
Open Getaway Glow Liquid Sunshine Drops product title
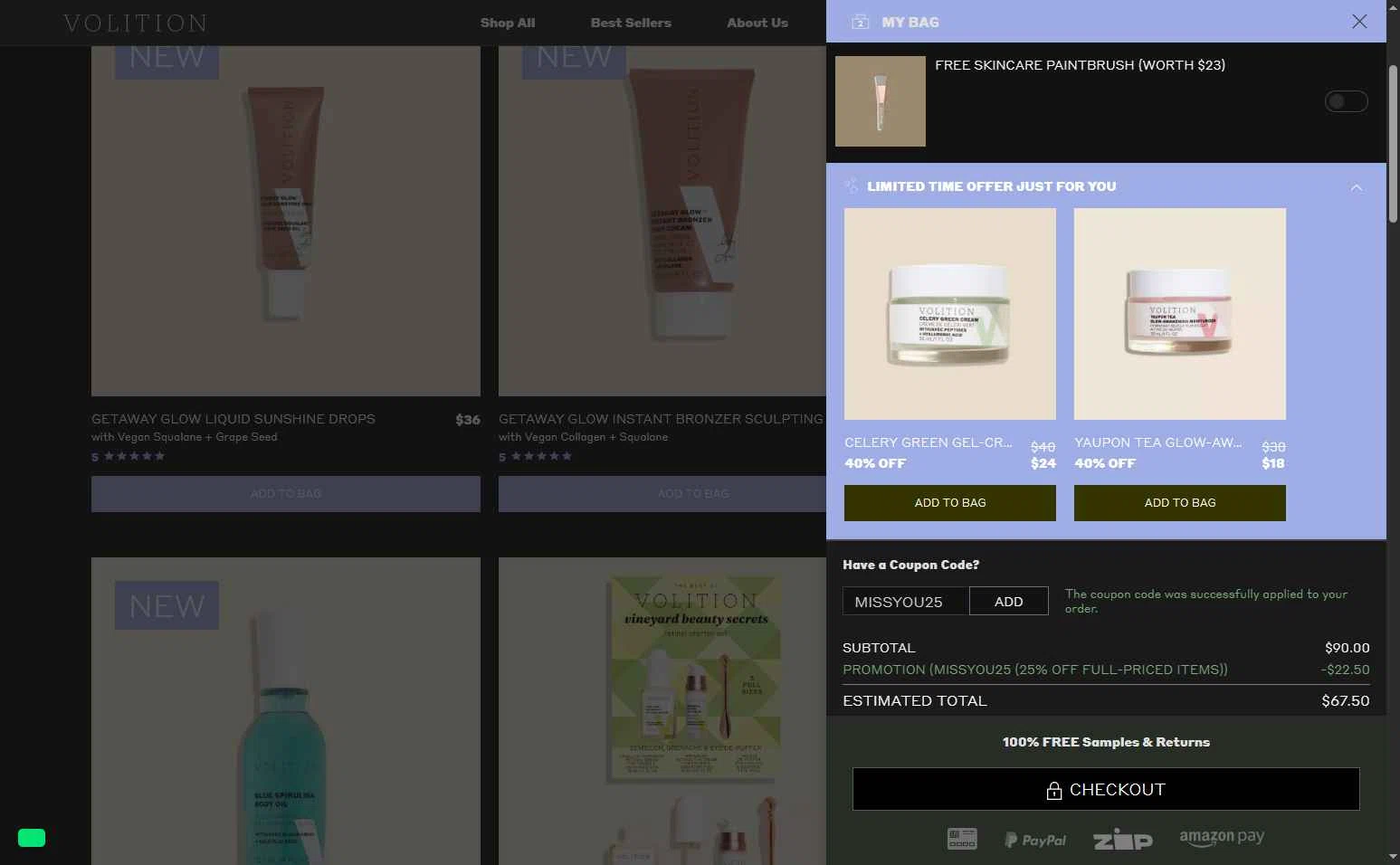tap(233, 419)
